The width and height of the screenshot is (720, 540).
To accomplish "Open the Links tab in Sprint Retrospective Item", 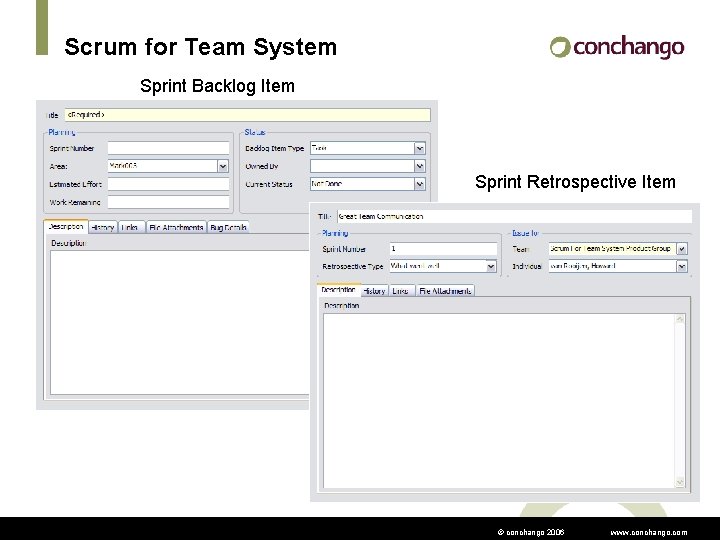I will (x=401, y=291).
